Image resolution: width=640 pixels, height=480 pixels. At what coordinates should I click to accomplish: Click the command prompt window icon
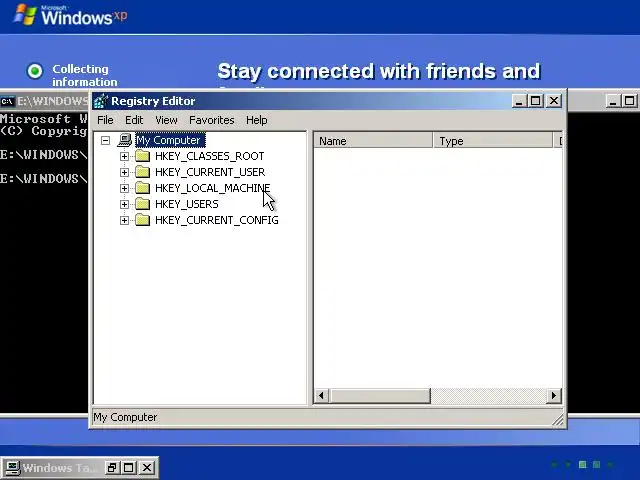[x=7, y=101]
